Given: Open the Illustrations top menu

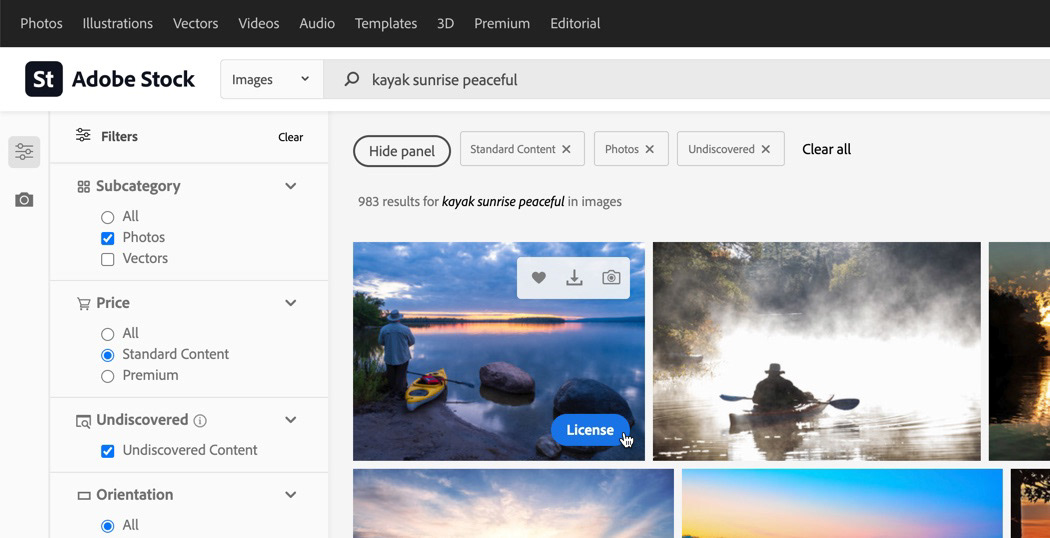Looking at the screenshot, I should point(118,23).
